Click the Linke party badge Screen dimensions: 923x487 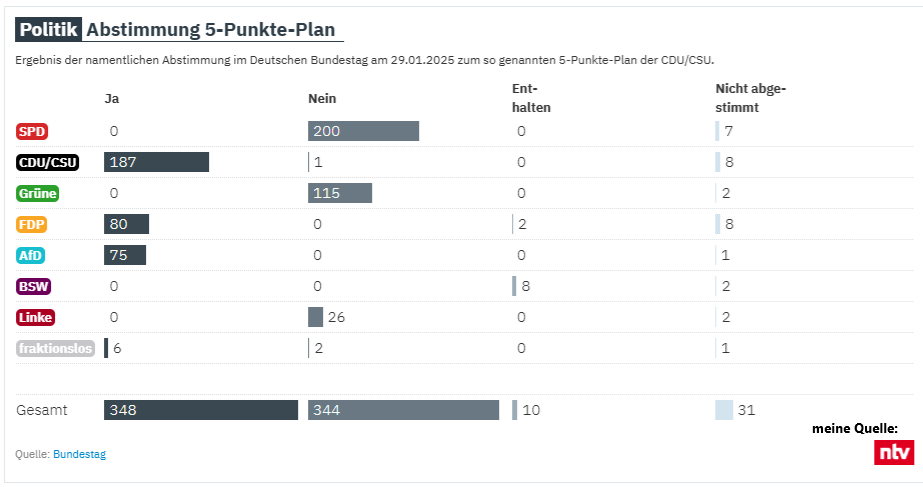[35, 318]
